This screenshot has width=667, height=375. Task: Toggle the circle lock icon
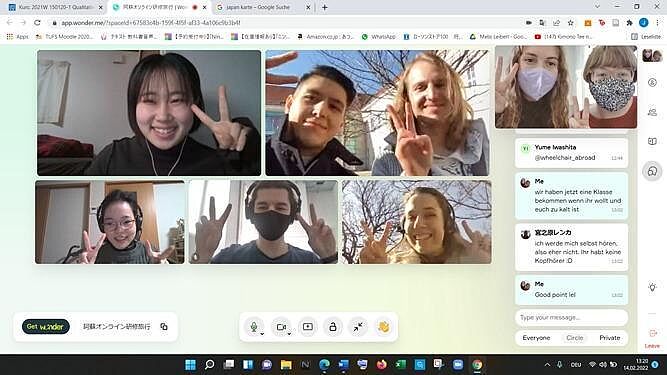(x=333, y=327)
